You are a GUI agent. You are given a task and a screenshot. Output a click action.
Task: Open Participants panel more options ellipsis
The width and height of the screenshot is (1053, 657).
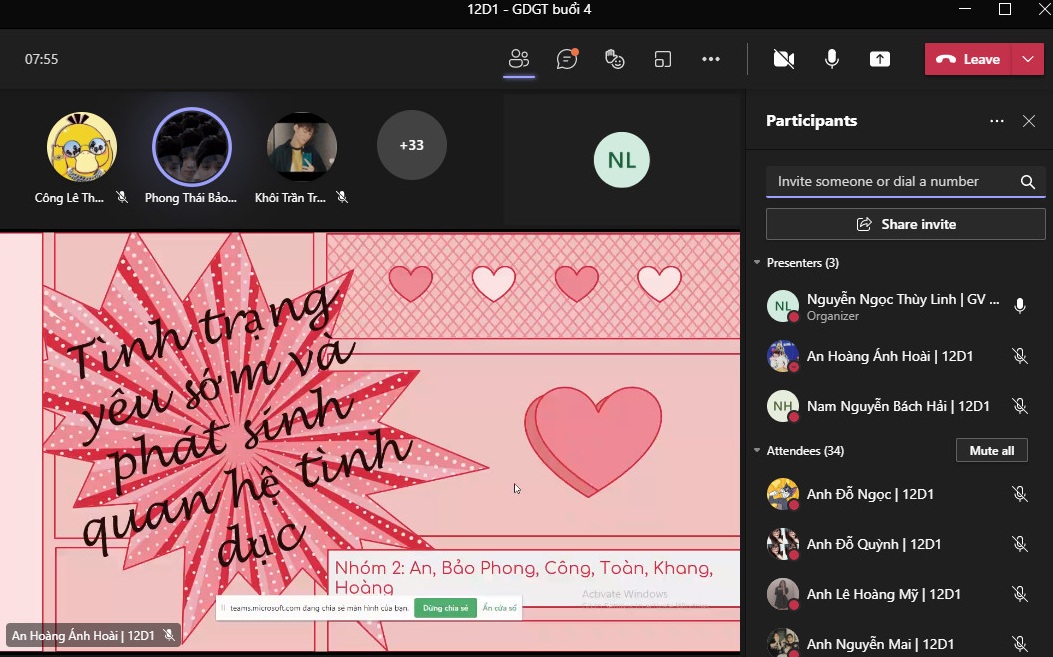(997, 121)
